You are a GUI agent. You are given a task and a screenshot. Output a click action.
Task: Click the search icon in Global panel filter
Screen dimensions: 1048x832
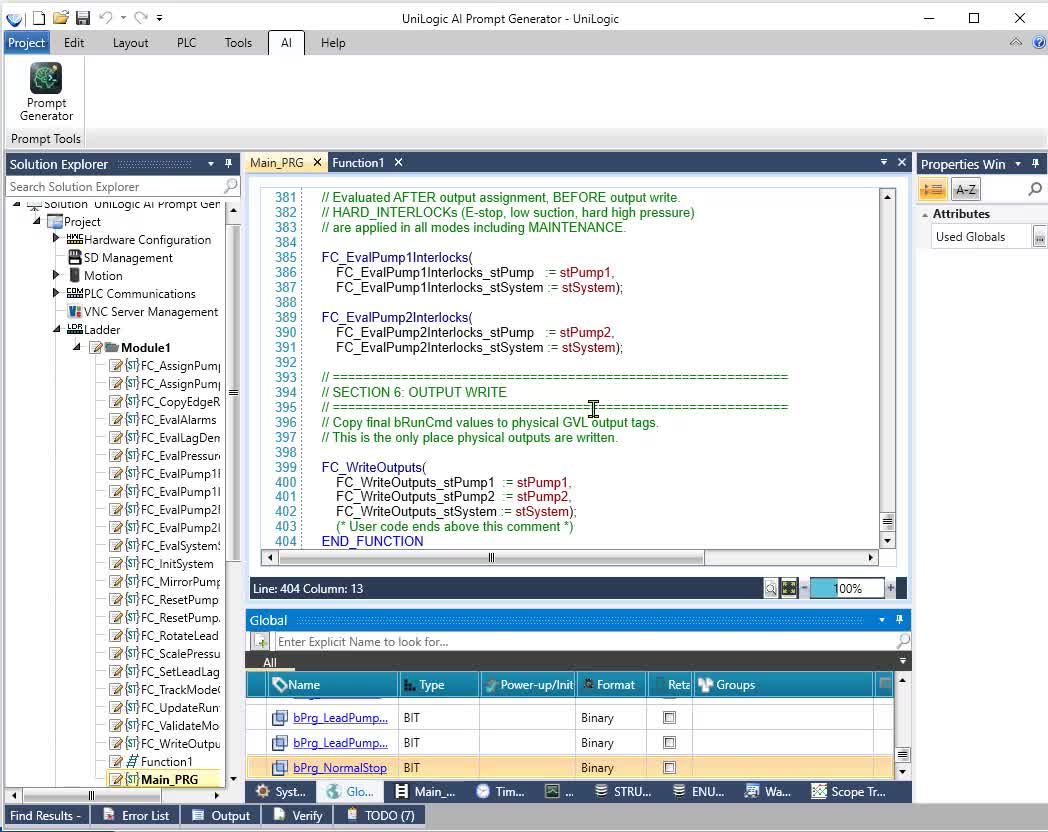[903, 641]
